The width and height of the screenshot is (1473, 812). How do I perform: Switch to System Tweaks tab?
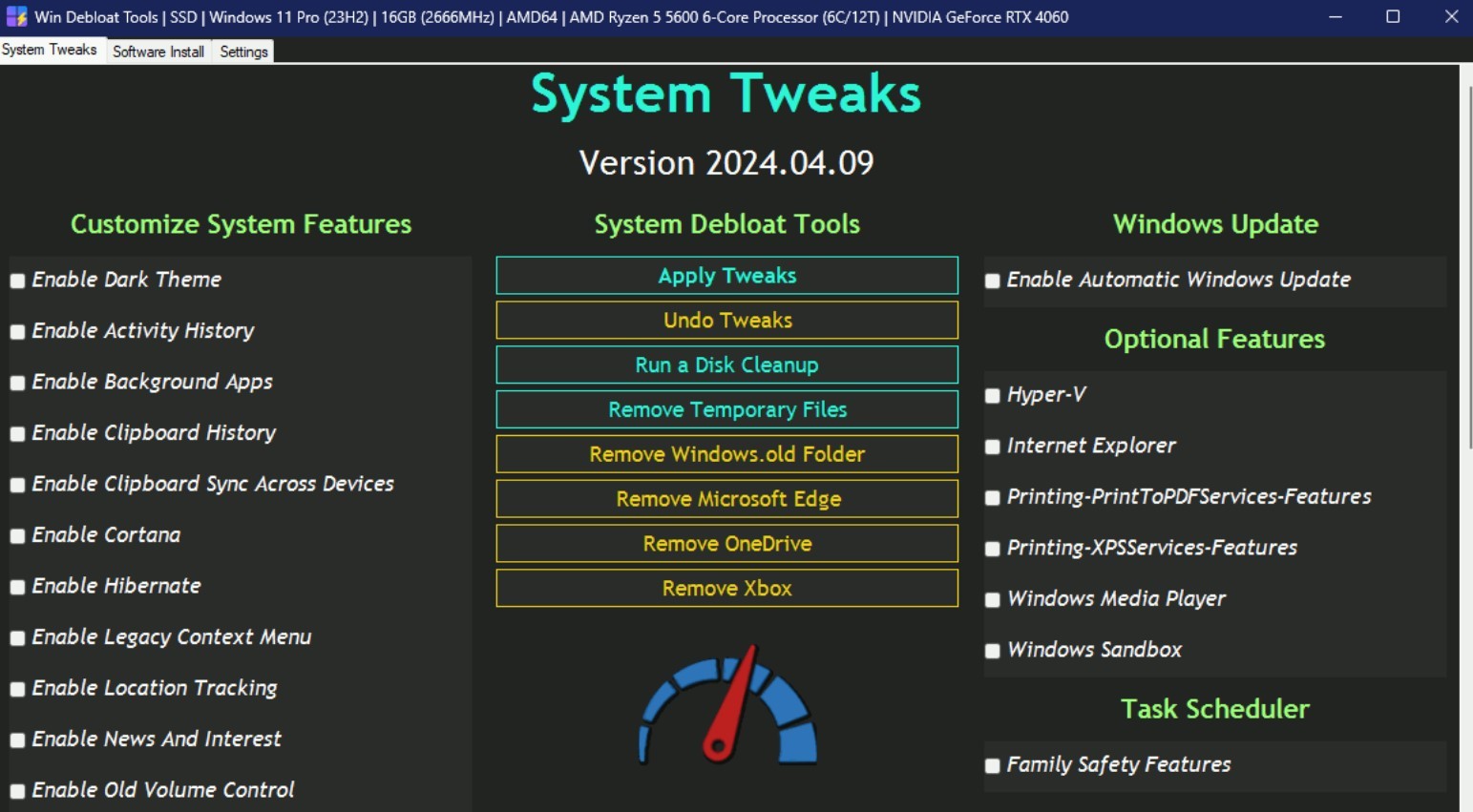[50, 50]
